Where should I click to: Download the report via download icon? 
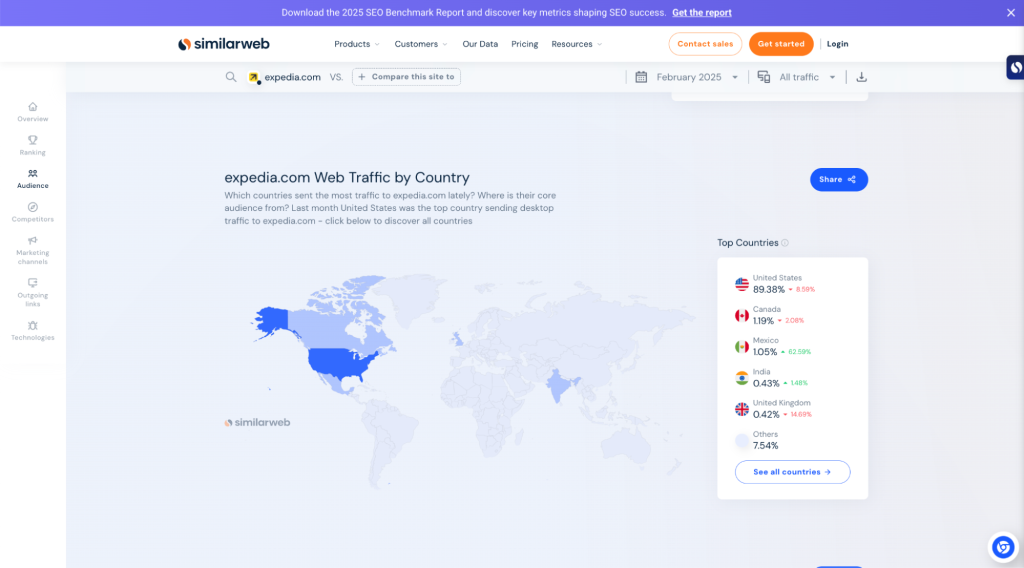861,77
